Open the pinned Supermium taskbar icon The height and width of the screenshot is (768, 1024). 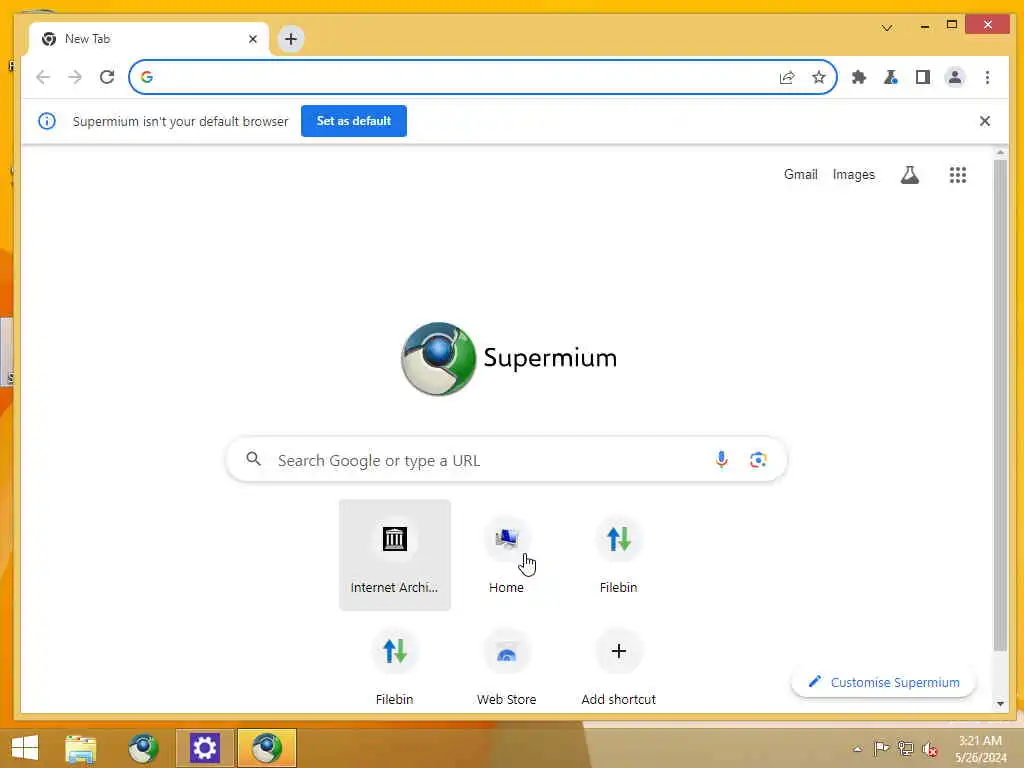[x=143, y=748]
